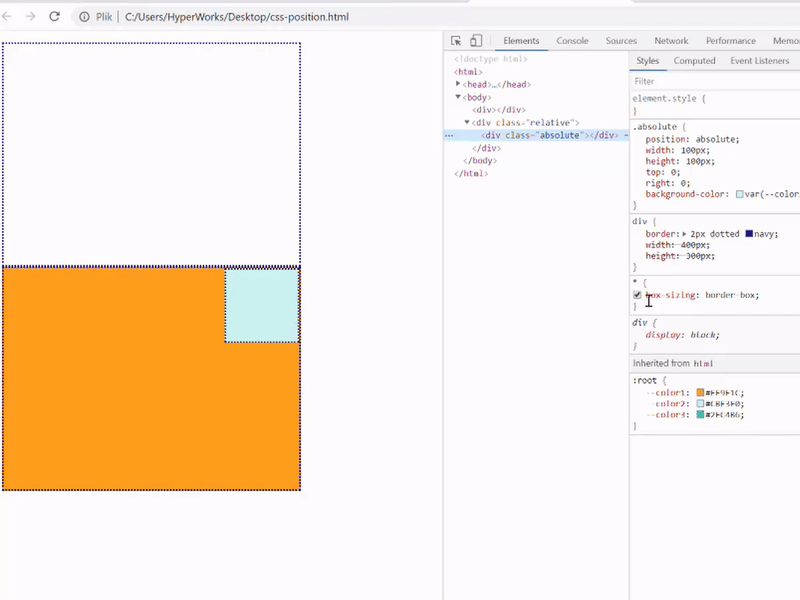
Task: Collapse the body element node
Action: tap(458, 96)
